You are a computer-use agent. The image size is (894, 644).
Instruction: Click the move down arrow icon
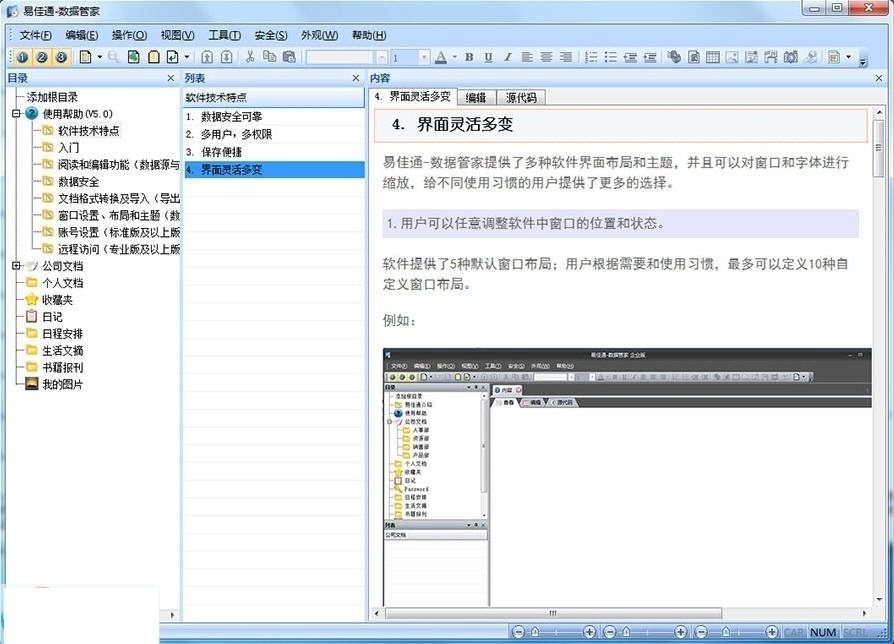click(x=226, y=57)
